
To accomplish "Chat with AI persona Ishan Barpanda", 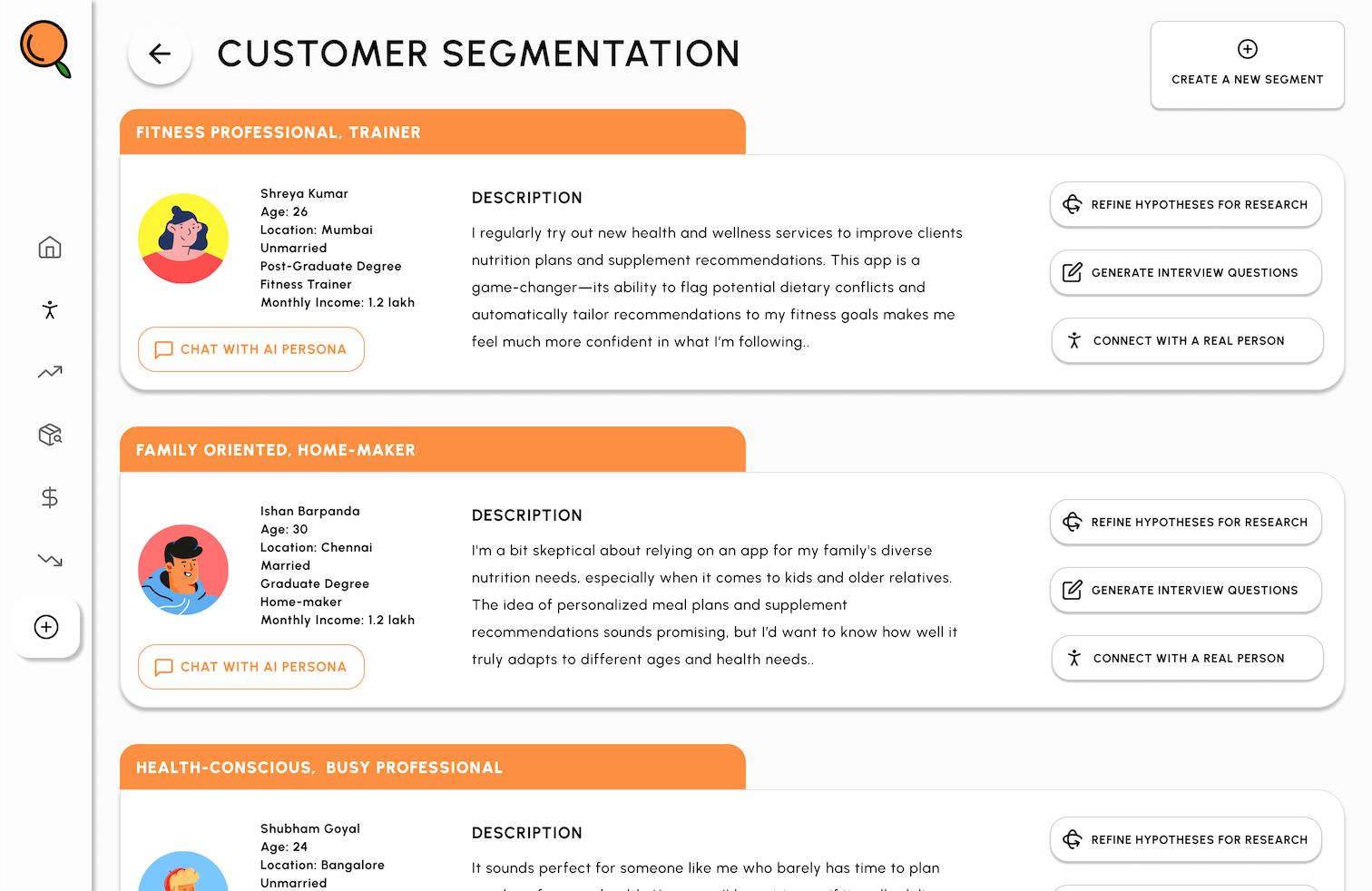I will click(x=251, y=667).
